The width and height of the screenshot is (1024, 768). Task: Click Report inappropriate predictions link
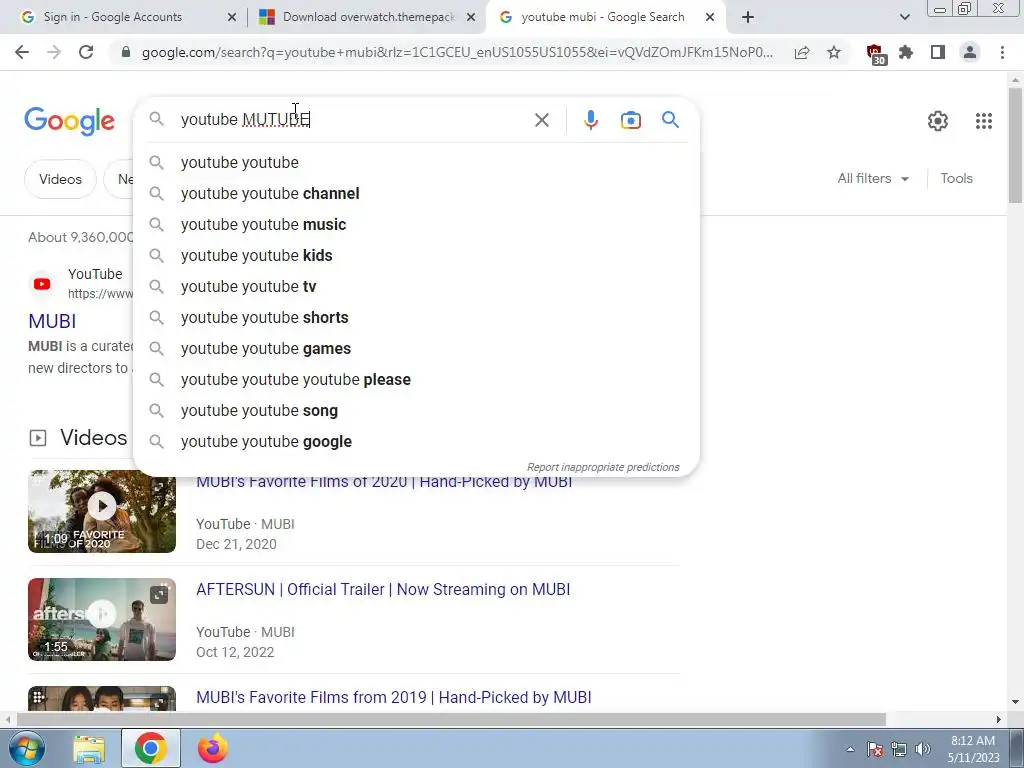603,467
